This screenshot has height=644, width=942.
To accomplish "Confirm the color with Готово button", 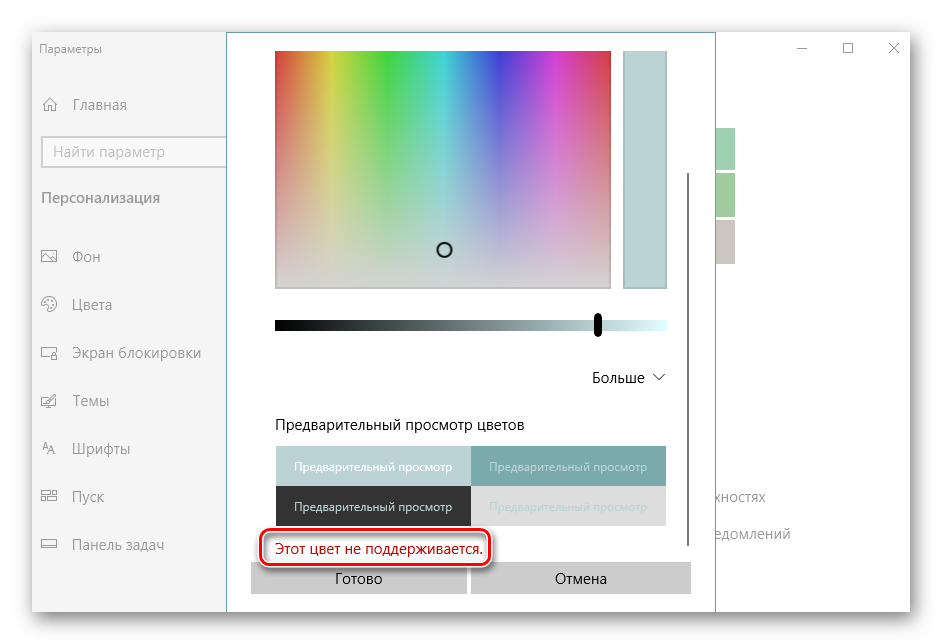I will [x=358, y=579].
